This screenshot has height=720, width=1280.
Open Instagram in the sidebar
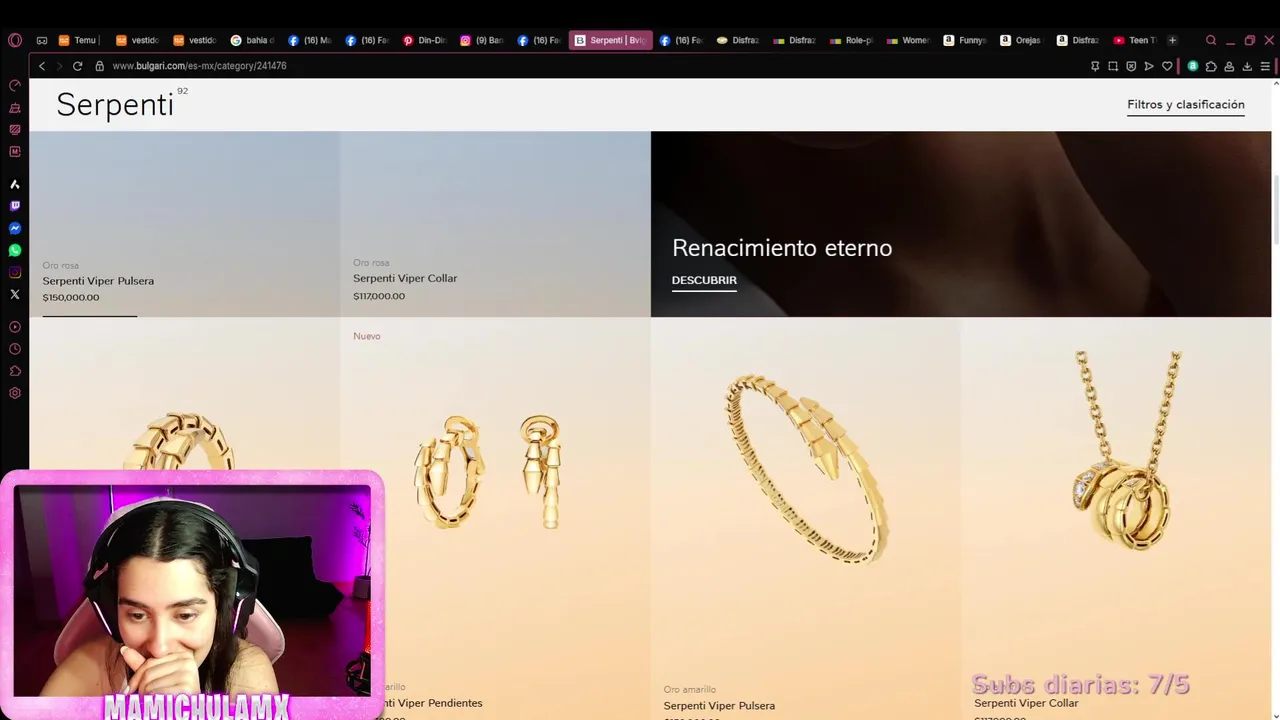(14, 272)
